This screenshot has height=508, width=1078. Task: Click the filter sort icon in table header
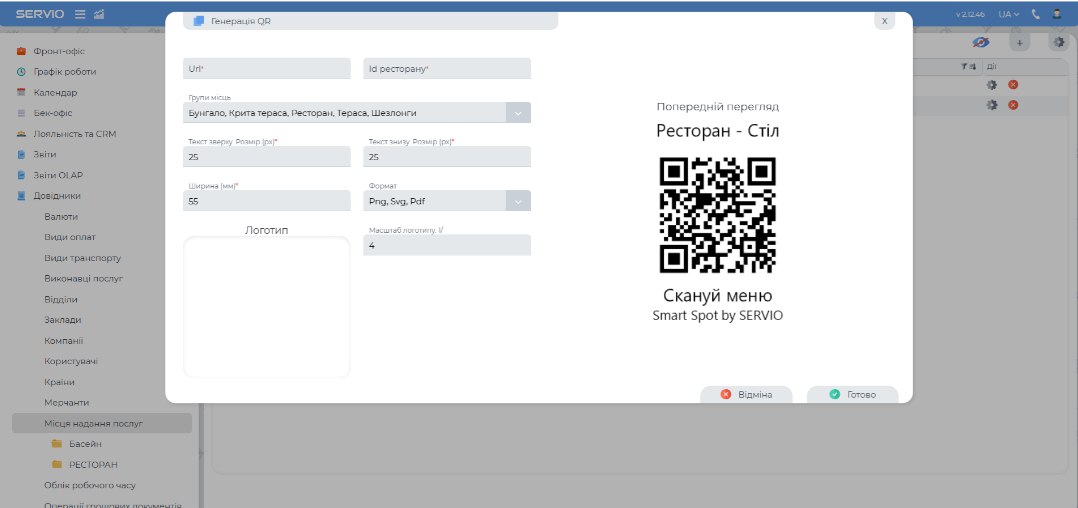(x=967, y=66)
